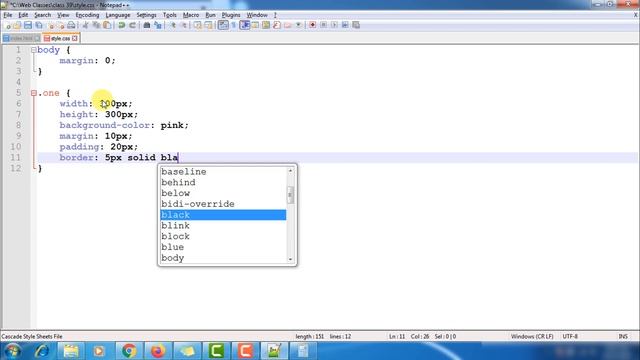Click the Cut scissors icon
The width and height of the screenshot is (640, 360).
point(85,25)
